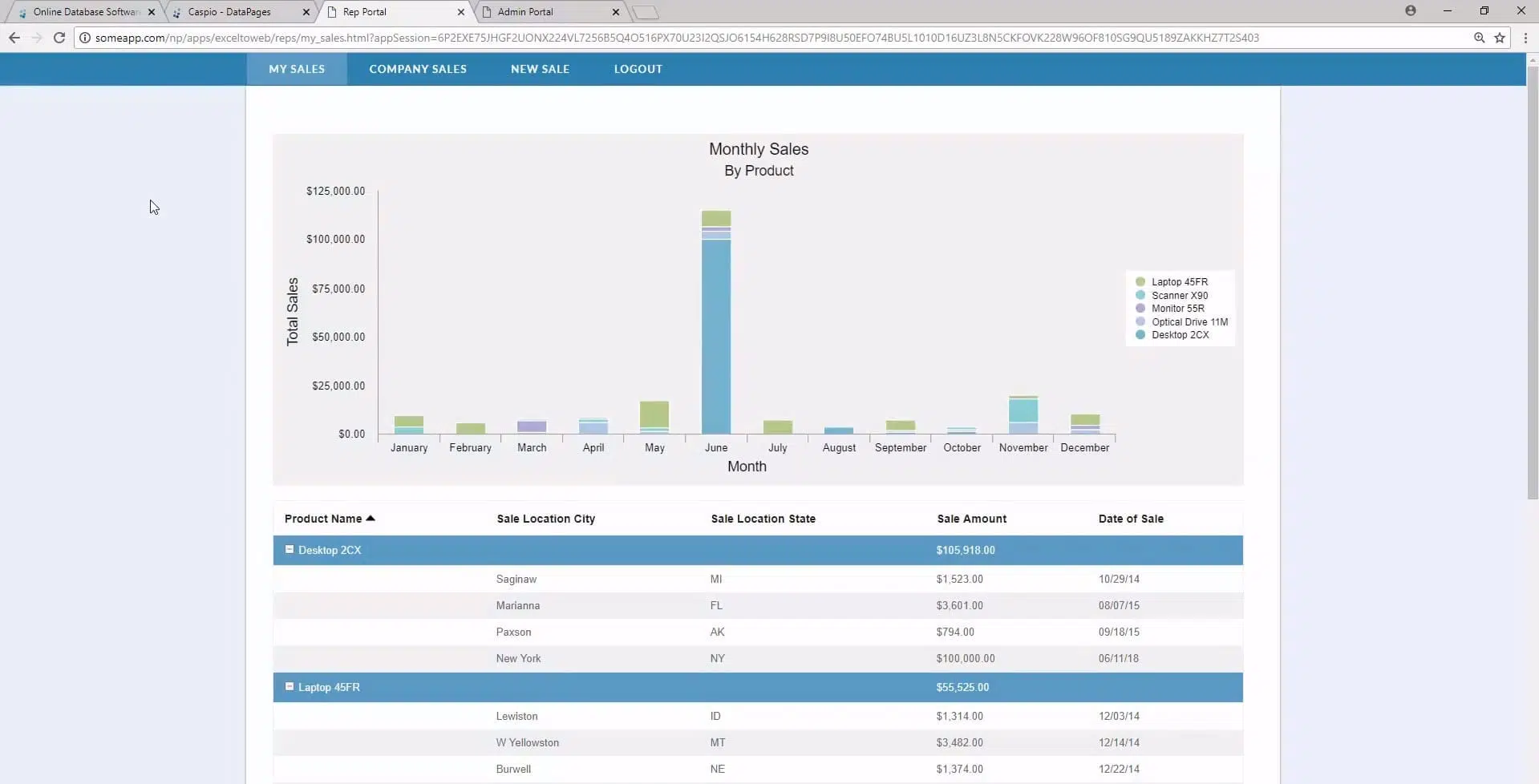Open Chrome three-dot menu
Image resolution: width=1539 pixels, height=784 pixels.
point(1525,38)
